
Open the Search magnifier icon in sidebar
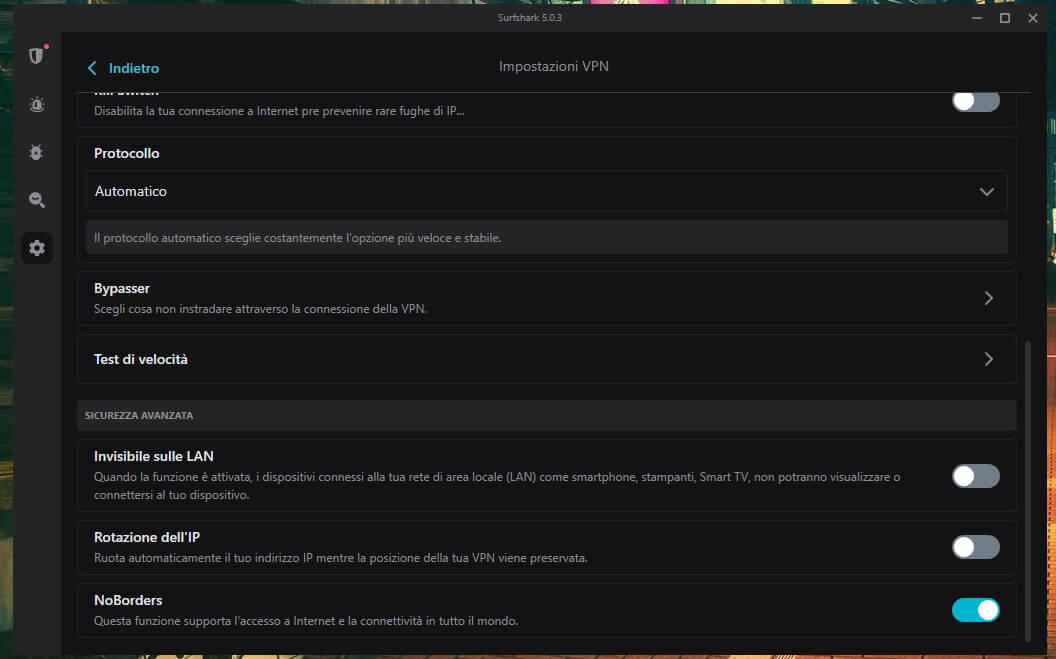point(37,200)
